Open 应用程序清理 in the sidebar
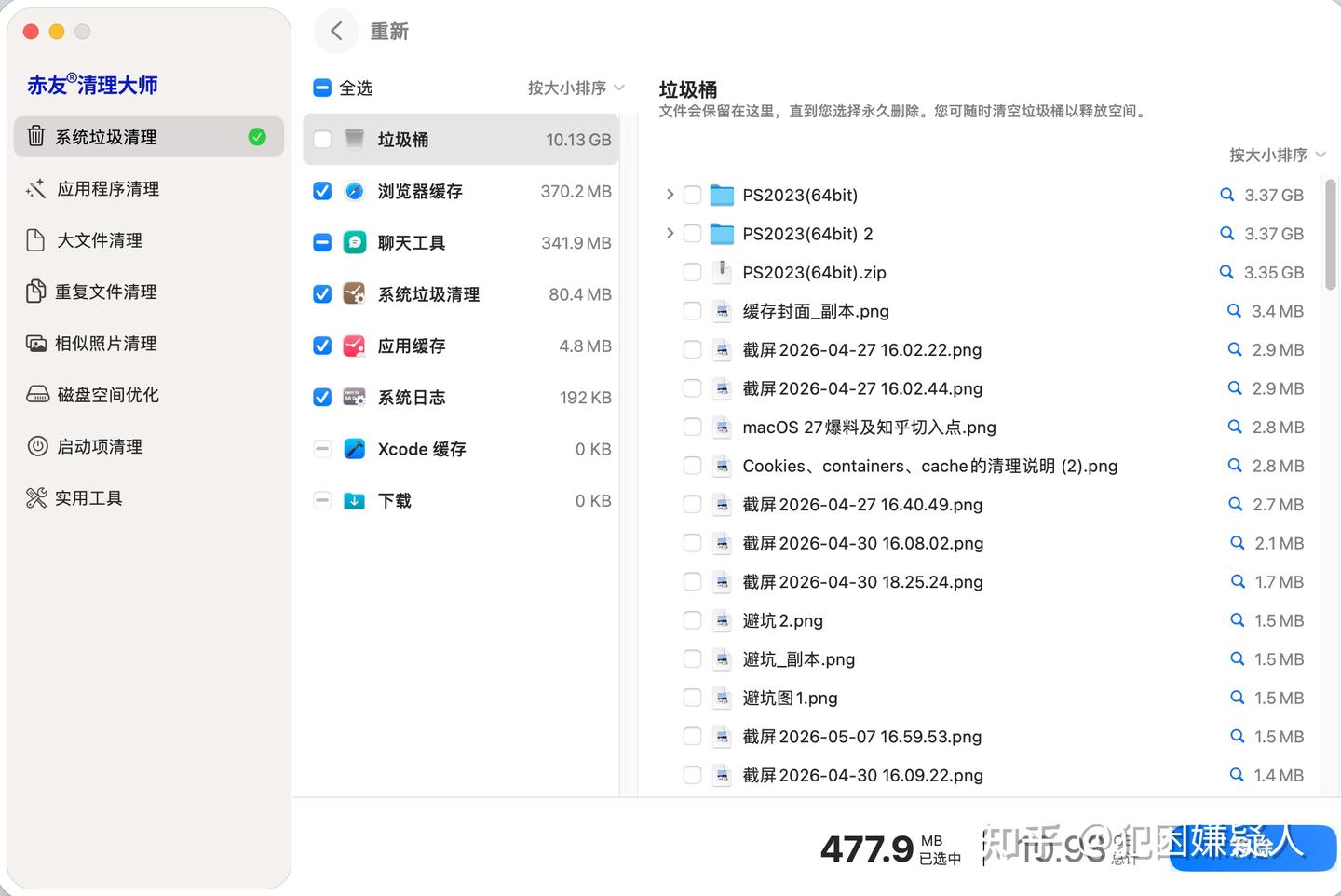 pos(149,189)
